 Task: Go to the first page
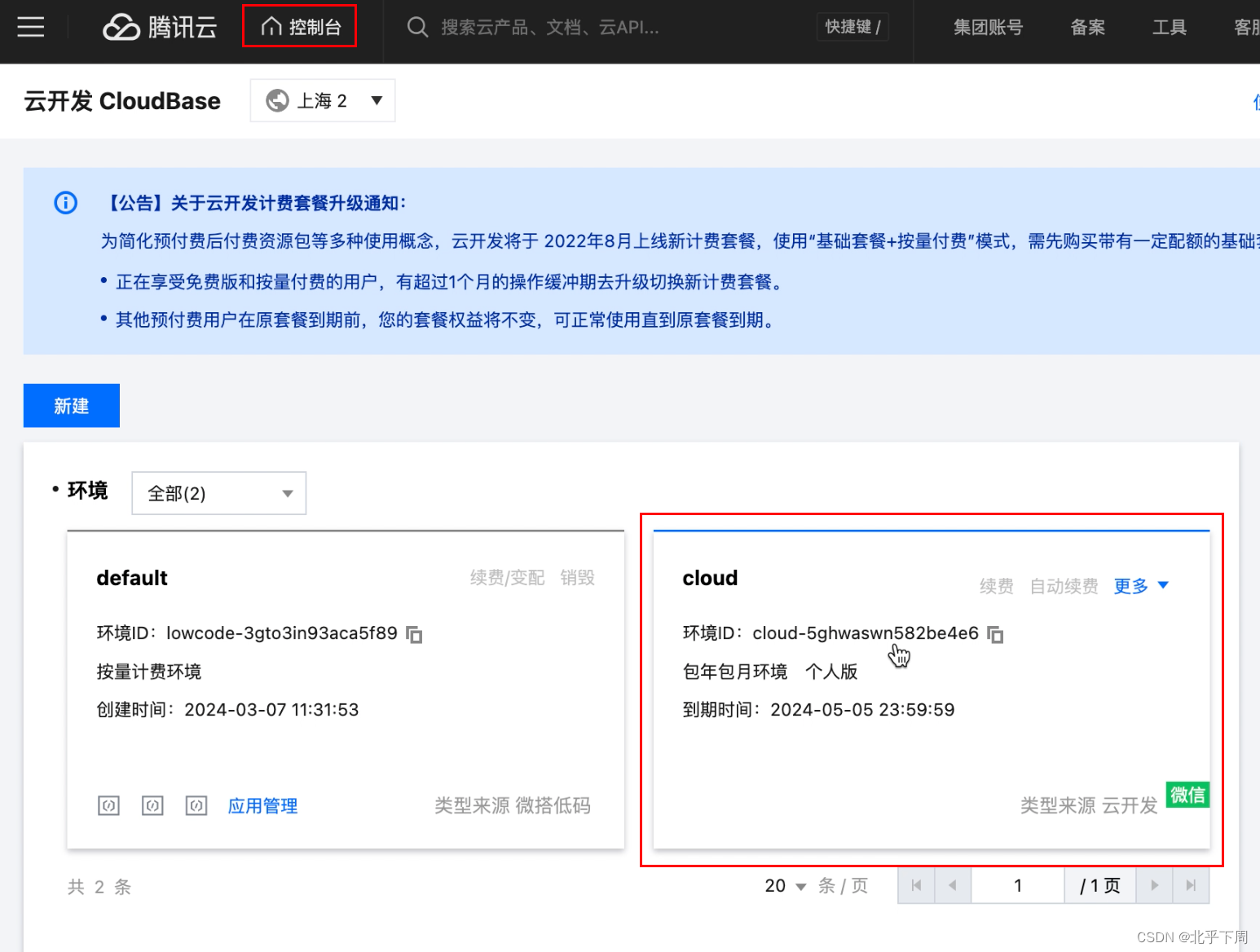916,886
